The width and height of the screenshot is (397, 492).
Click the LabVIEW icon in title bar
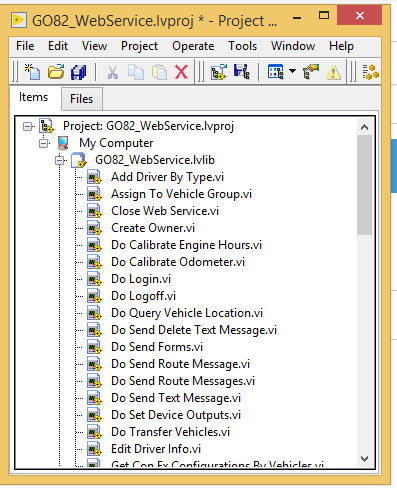[x=19, y=20]
